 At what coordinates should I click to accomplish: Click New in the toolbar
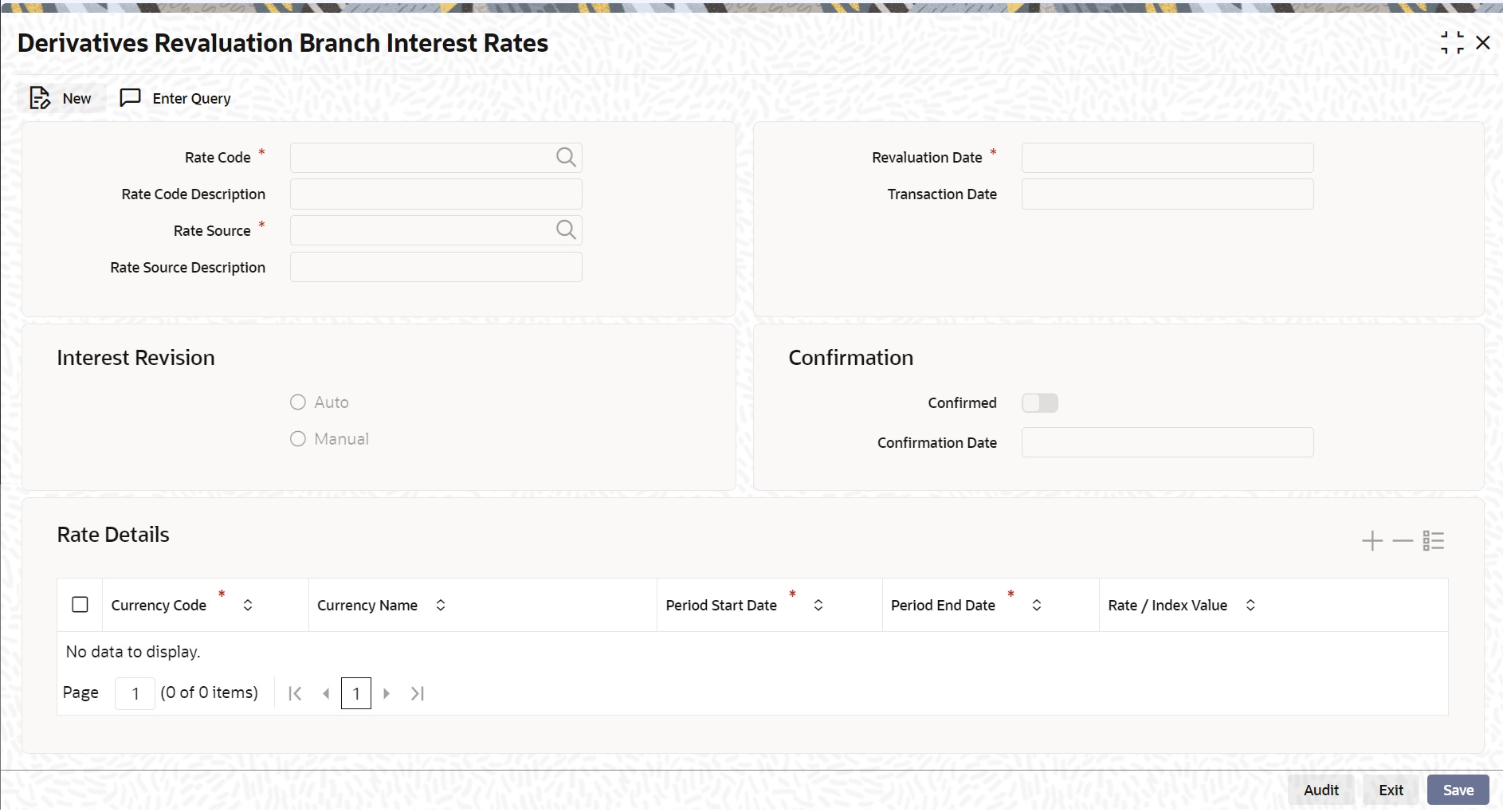61,98
